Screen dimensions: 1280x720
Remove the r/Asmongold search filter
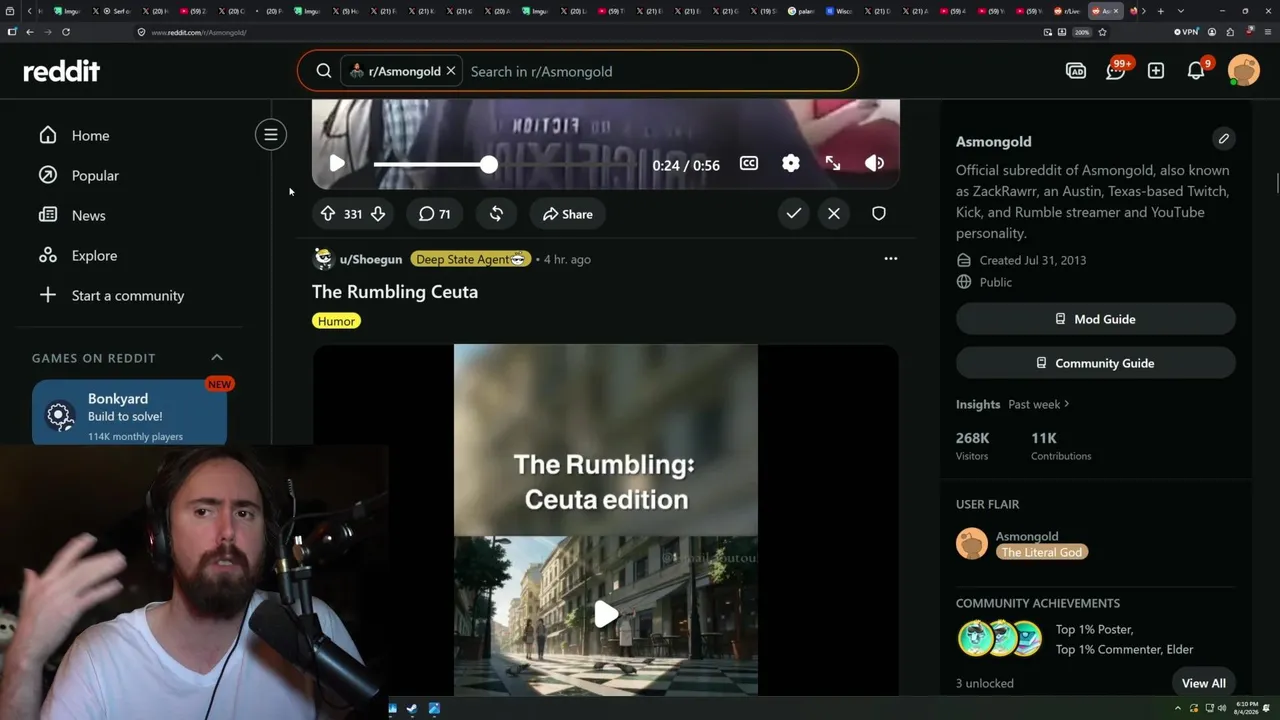tap(451, 71)
